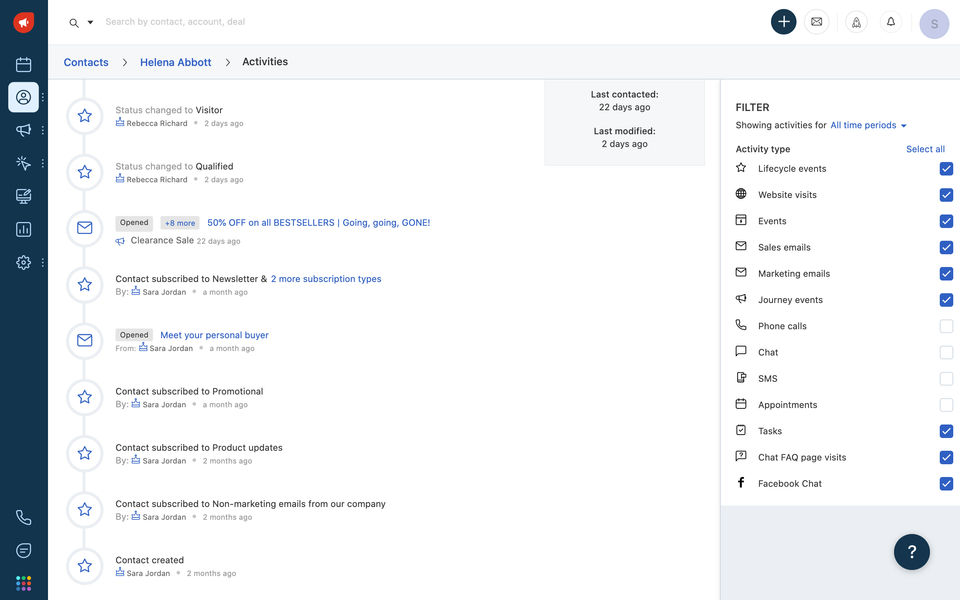
Task: Open the user avatar labeled S
Action: click(x=934, y=24)
